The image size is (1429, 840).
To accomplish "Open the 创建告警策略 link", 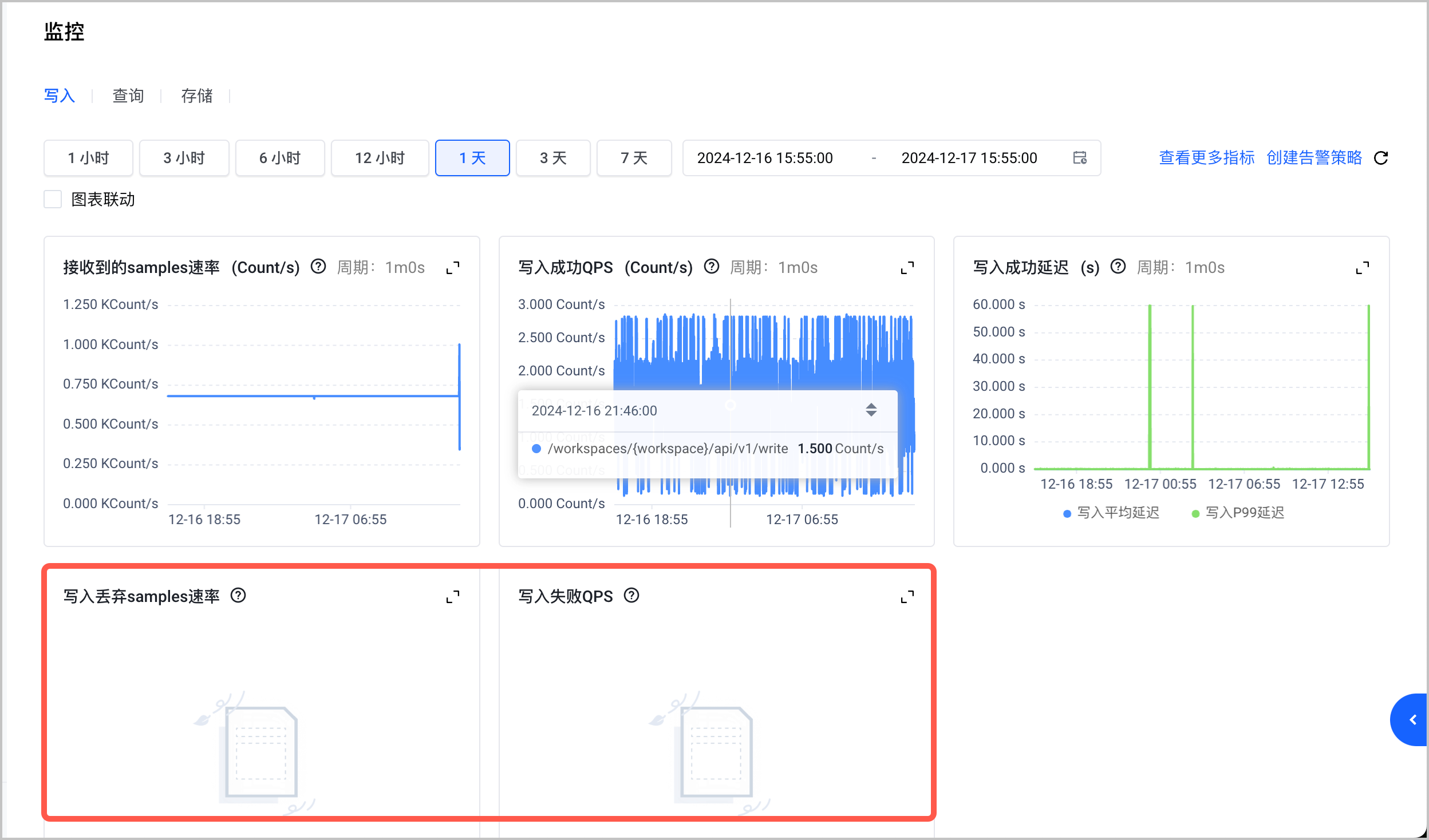I will click(x=1314, y=158).
